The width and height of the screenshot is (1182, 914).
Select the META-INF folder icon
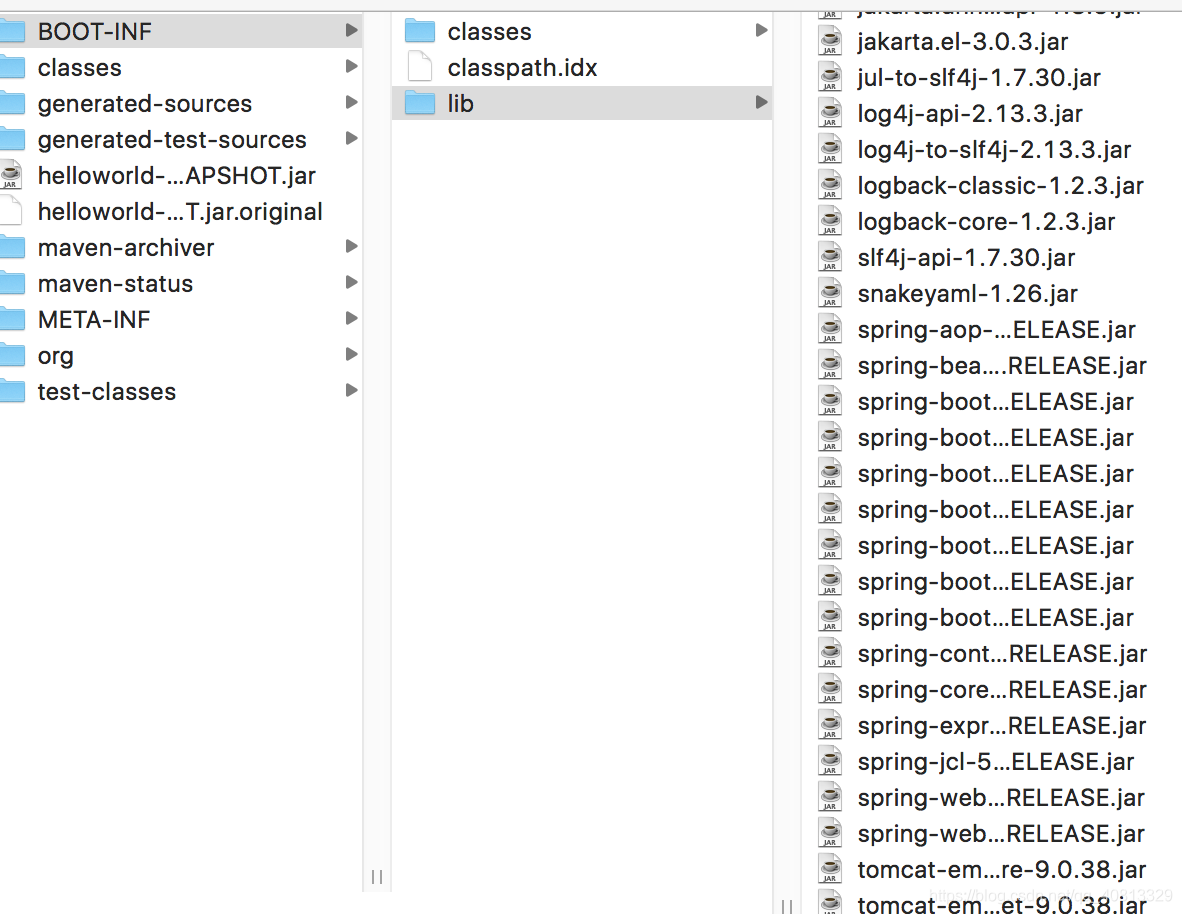(x=12, y=320)
